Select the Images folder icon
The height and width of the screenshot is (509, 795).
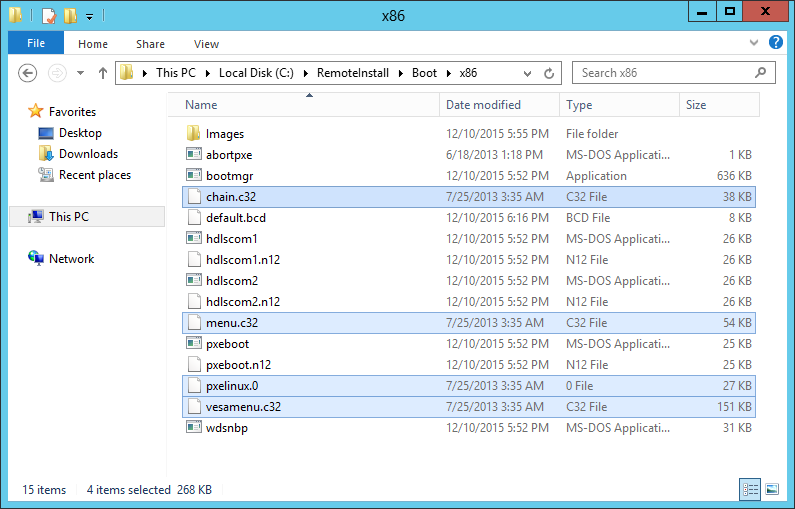(x=194, y=133)
